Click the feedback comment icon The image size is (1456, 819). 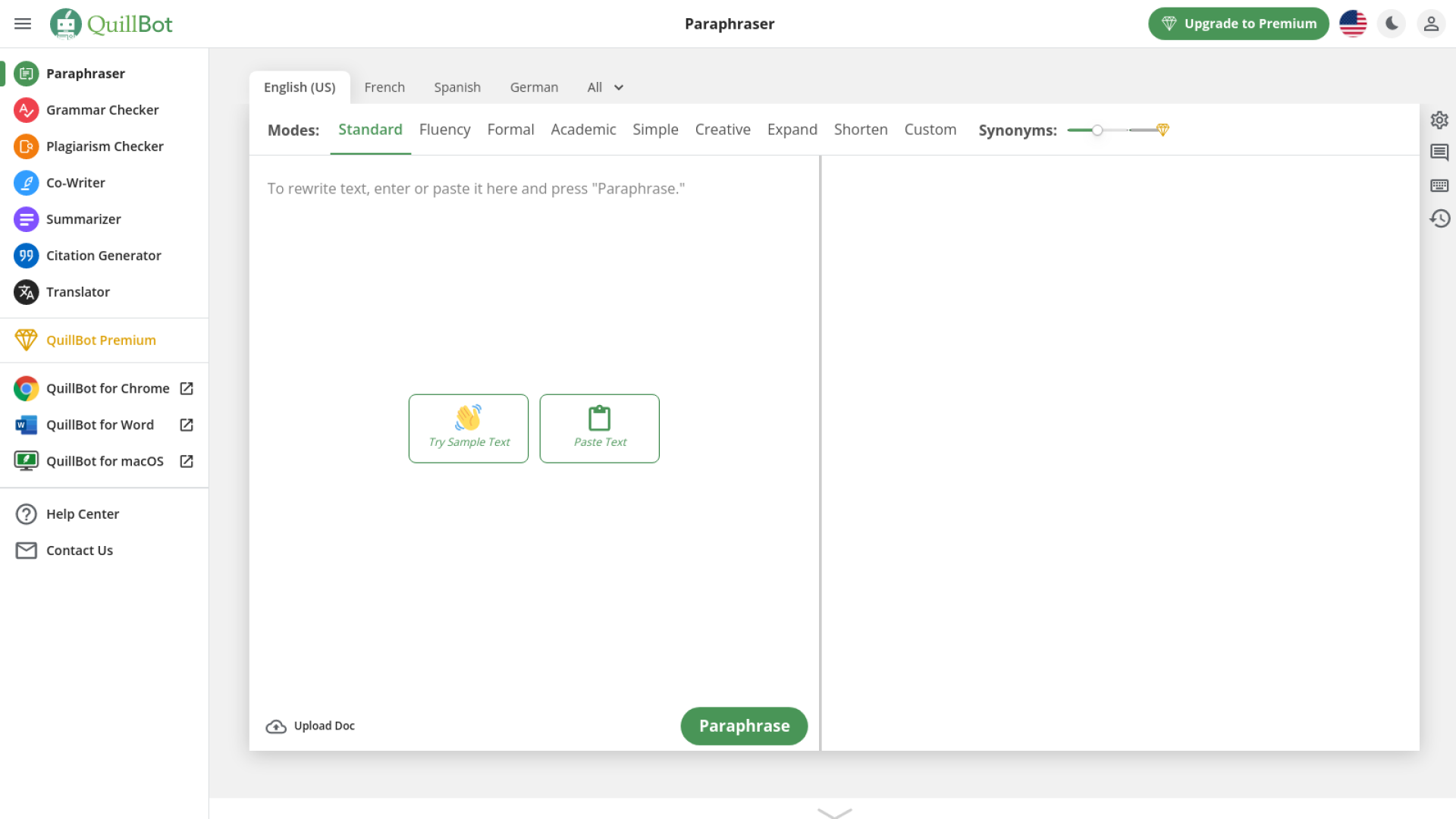coord(1439,152)
